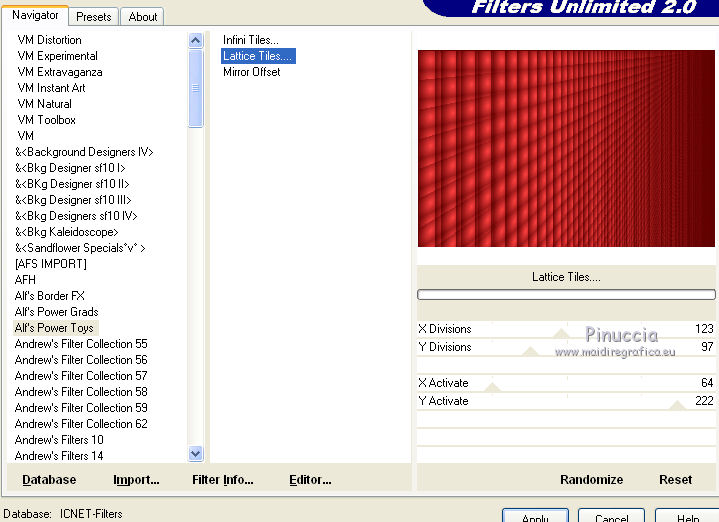Select the Lattice Tiles filter
Screen dimensions: 719x522
[x=258, y=56]
